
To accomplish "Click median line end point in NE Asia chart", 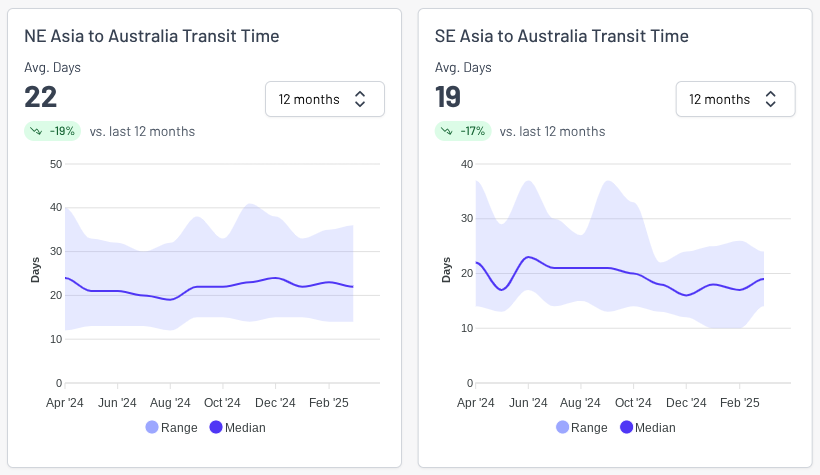I will pyautogui.click(x=353, y=287).
